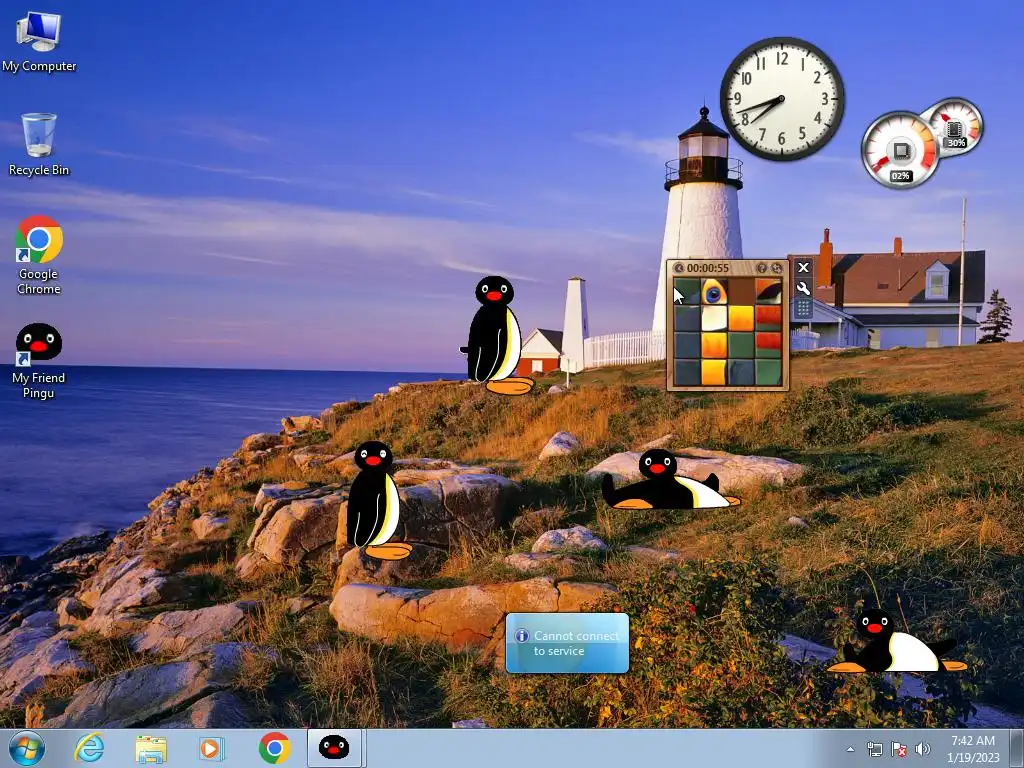1024x768 pixels.
Task: Click the white puzzle tile
Action: click(714, 319)
